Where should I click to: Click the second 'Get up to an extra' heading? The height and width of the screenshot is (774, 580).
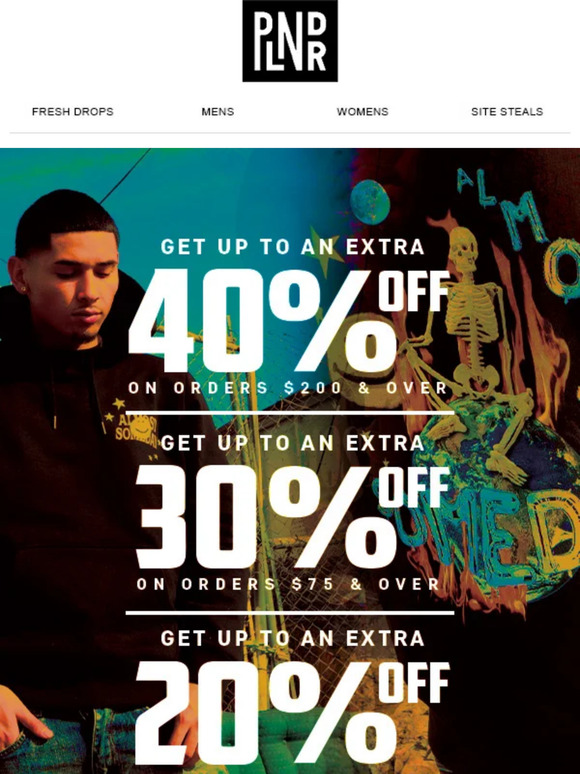tap(293, 443)
